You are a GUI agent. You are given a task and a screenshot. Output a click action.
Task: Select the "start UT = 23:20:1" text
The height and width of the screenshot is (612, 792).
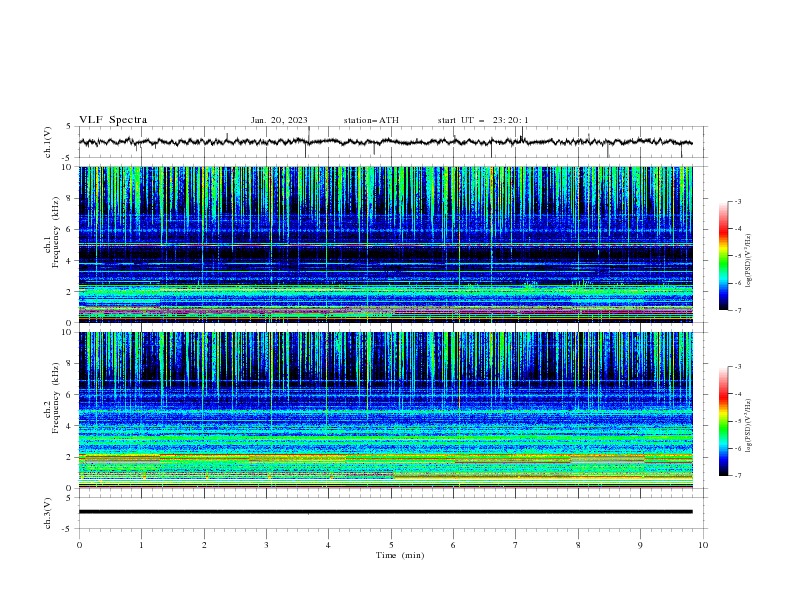[483, 120]
